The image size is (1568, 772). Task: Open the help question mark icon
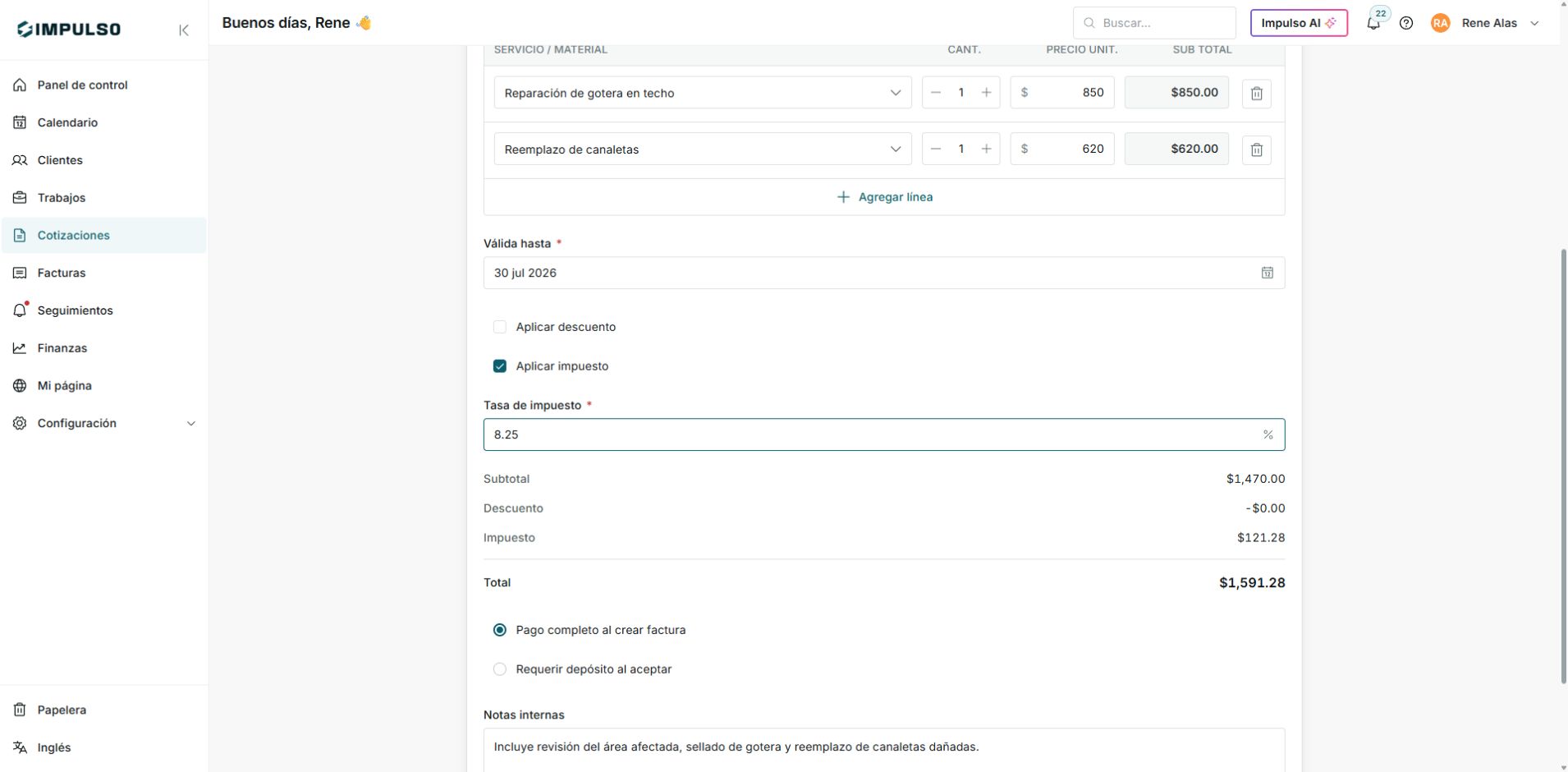click(1406, 23)
